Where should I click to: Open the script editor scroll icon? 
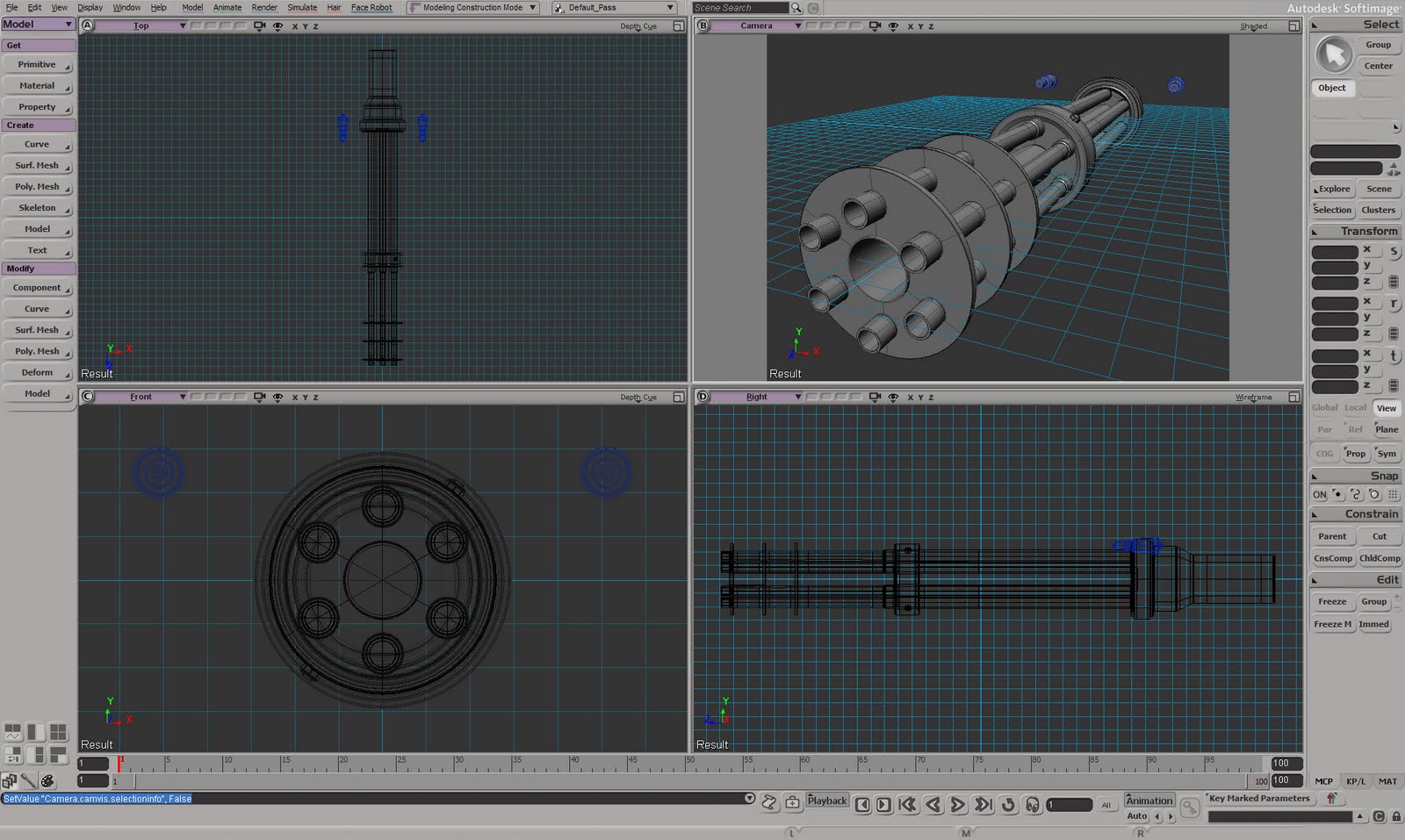click(769, 801)
